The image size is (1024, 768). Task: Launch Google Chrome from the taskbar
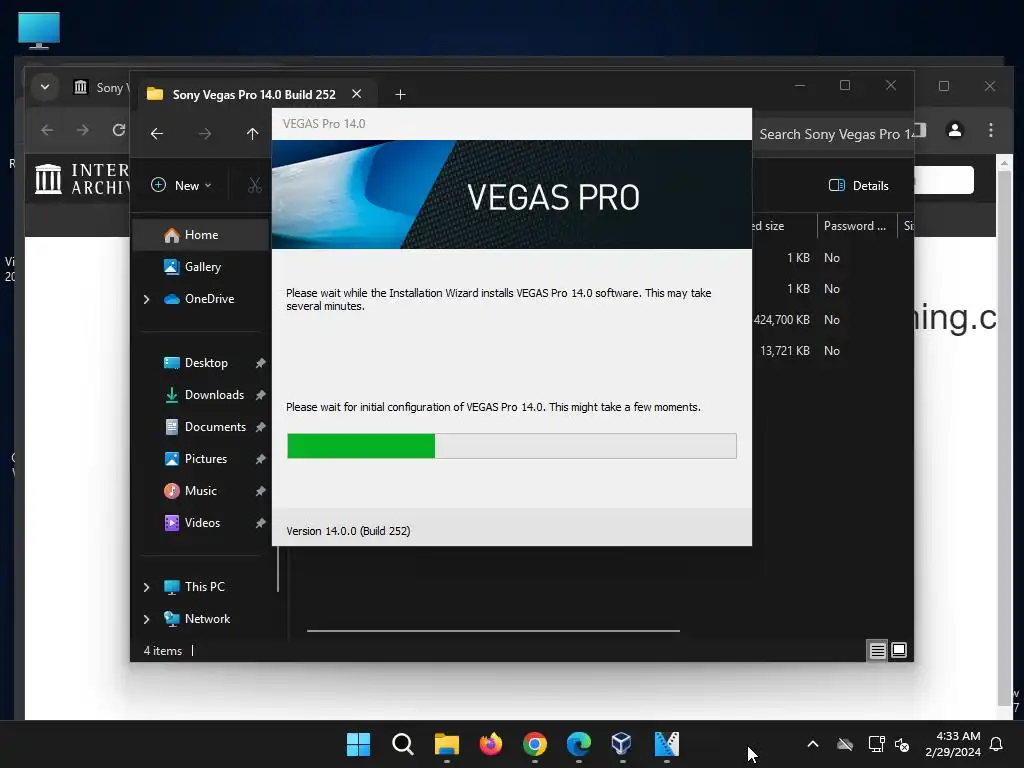[535, 744]
